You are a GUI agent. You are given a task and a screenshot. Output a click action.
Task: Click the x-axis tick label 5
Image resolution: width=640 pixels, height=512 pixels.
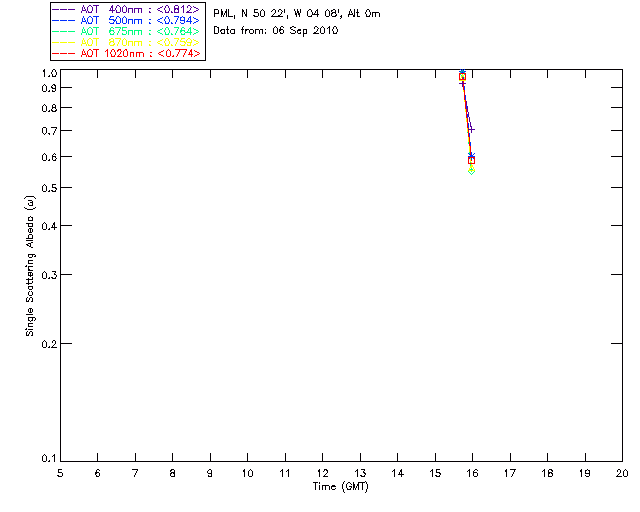[x=60, y=473]
